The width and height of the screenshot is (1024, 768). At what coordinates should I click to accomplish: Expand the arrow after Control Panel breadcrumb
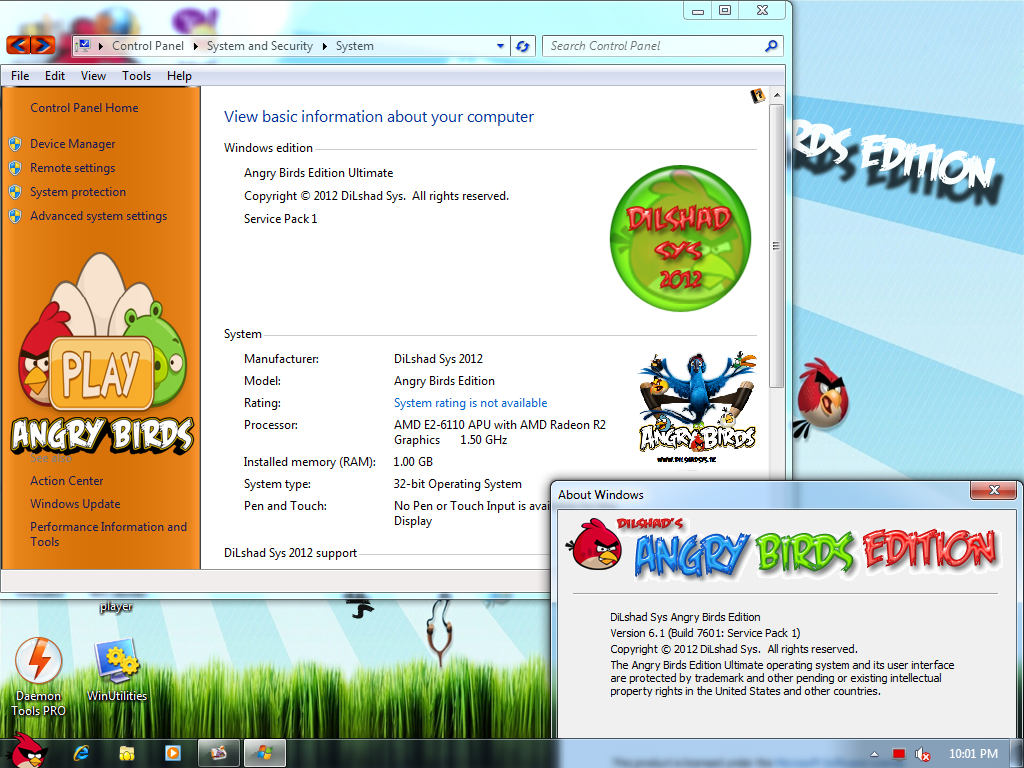(195, 46)
